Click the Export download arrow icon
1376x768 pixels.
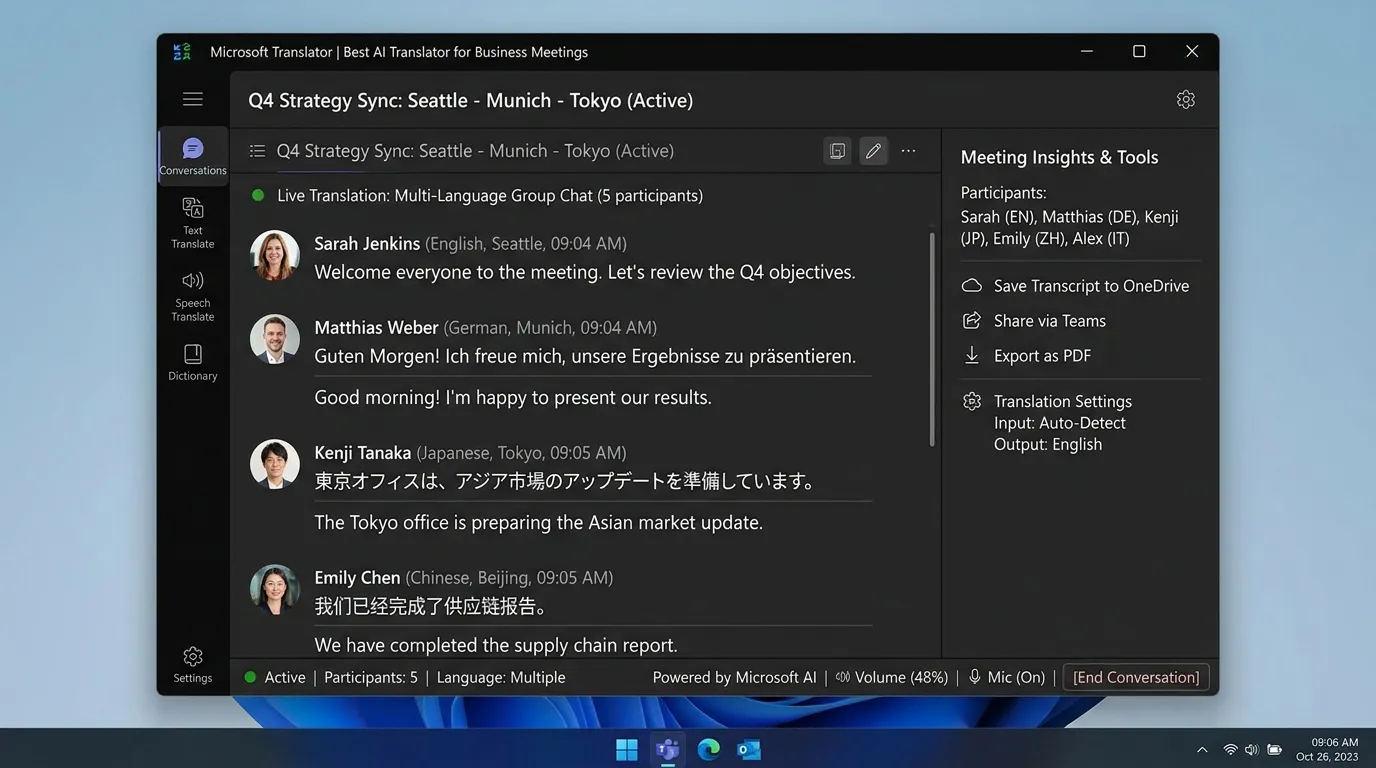972,355
